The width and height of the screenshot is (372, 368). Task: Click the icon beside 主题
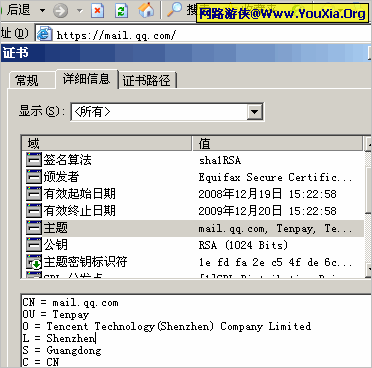(x=34, y=228)
